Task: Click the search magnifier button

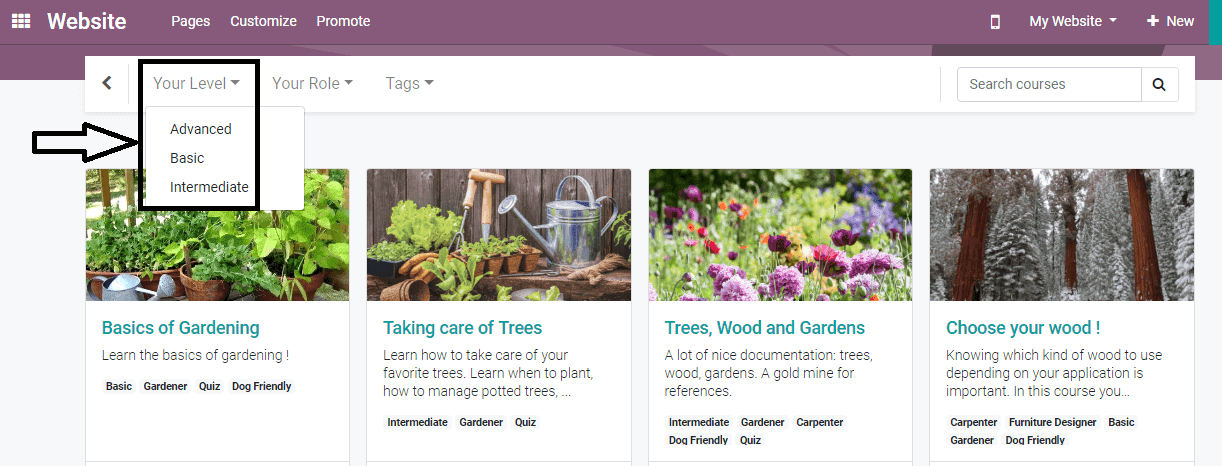Action: [x=1159, y=84]
